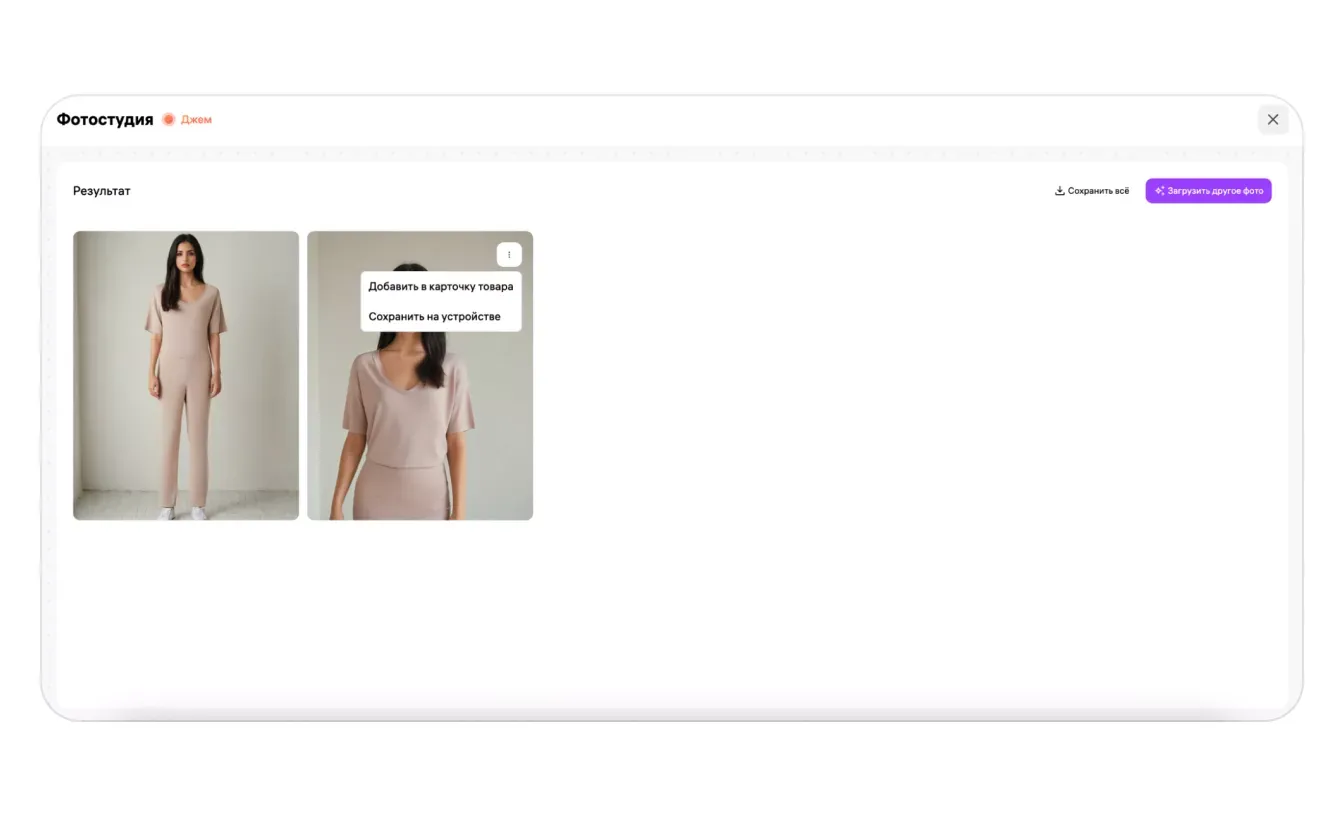Click the model's face in the full-length photo

pyautogui.click(x=184, y=256)
